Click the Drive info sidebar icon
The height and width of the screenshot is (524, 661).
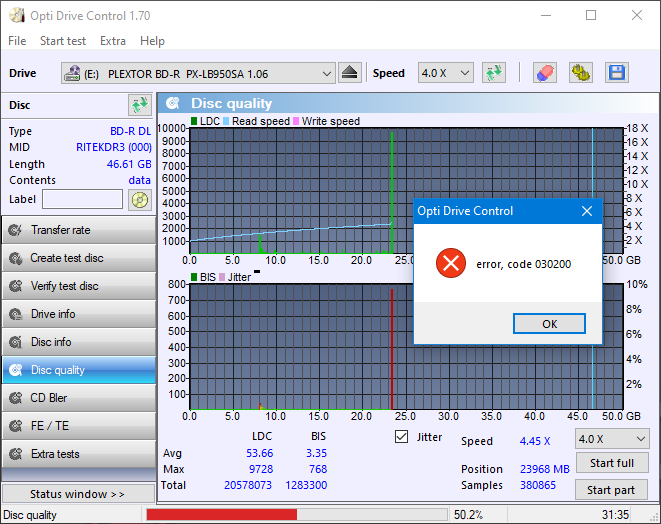click(16, 314)
